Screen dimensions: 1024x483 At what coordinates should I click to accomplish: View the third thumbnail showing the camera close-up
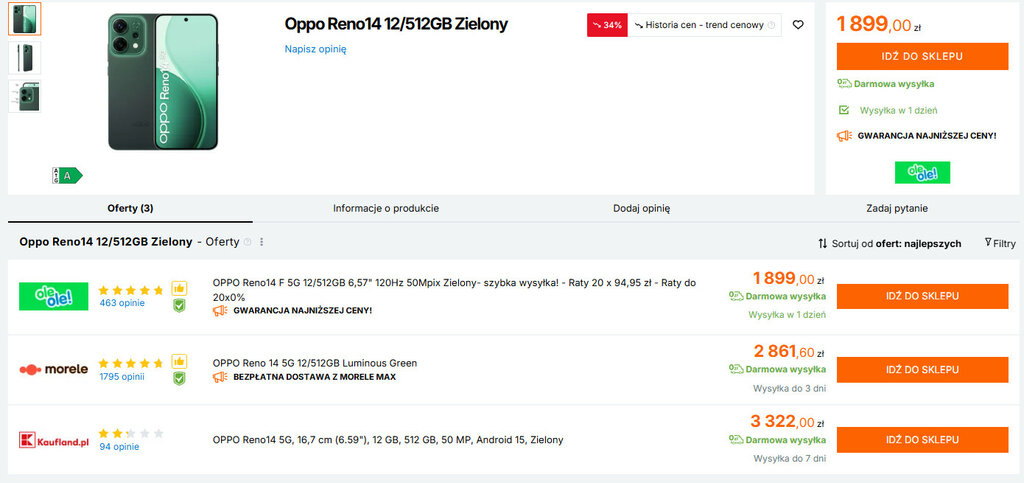tap(24, 96)
